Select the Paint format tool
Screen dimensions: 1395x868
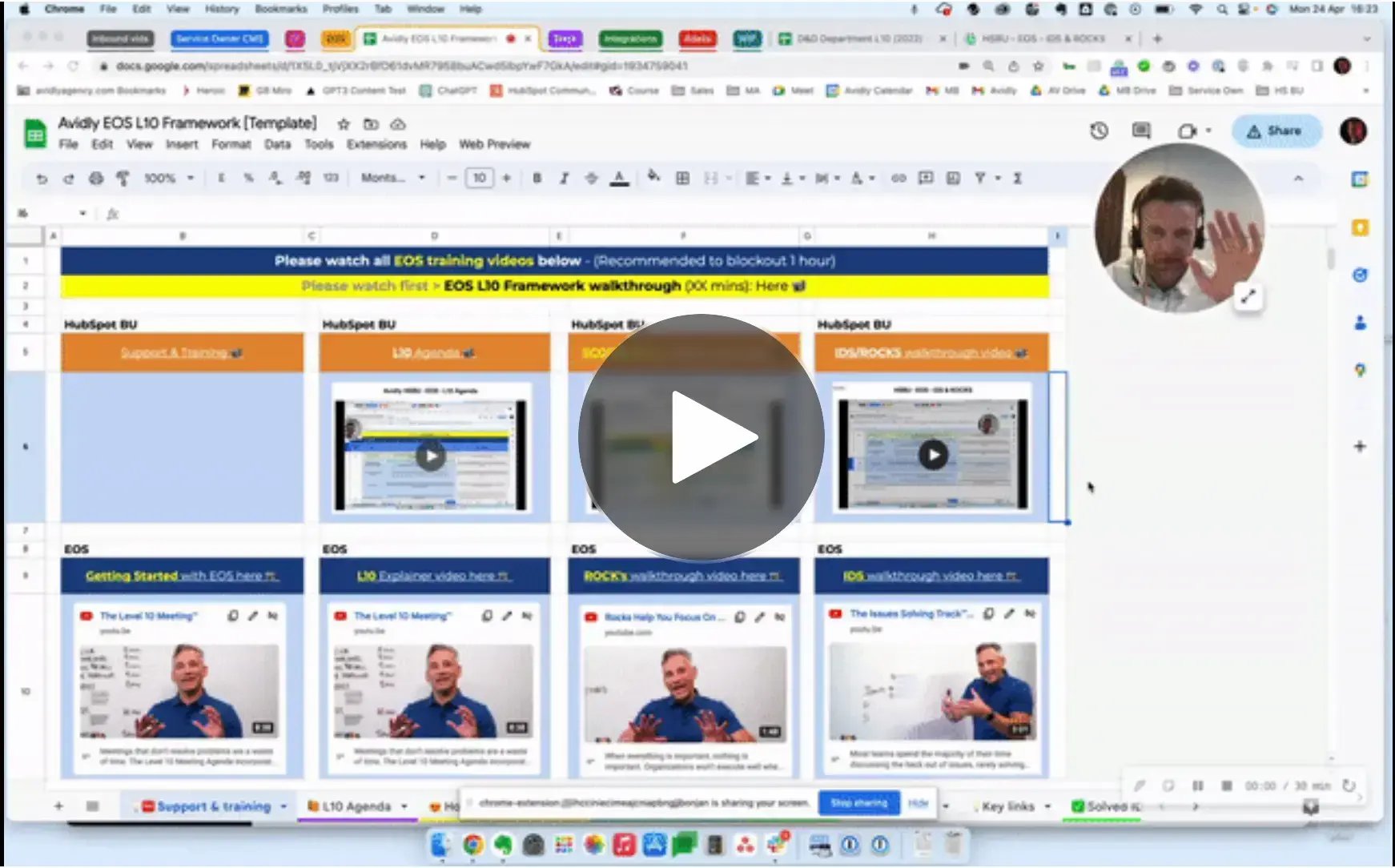tap(123, 178)
